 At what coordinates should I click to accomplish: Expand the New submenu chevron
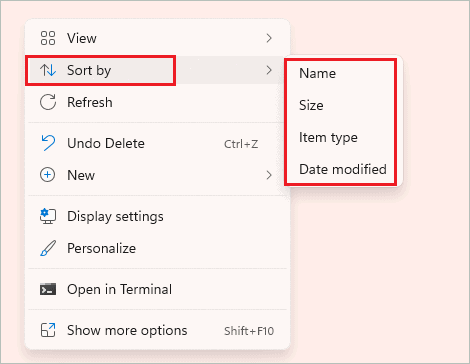coord(269,175)
